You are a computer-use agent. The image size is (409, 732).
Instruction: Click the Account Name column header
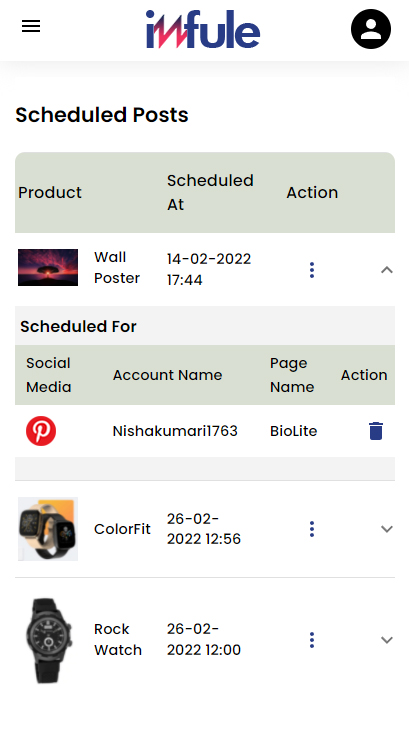point(167,375)
